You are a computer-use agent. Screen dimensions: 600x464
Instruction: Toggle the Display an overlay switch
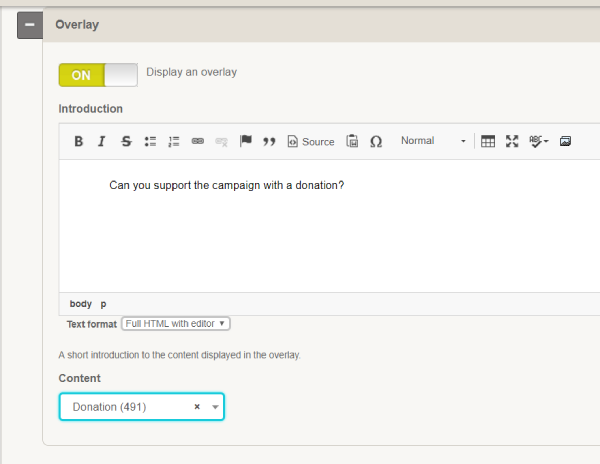(x=98, y=75)
